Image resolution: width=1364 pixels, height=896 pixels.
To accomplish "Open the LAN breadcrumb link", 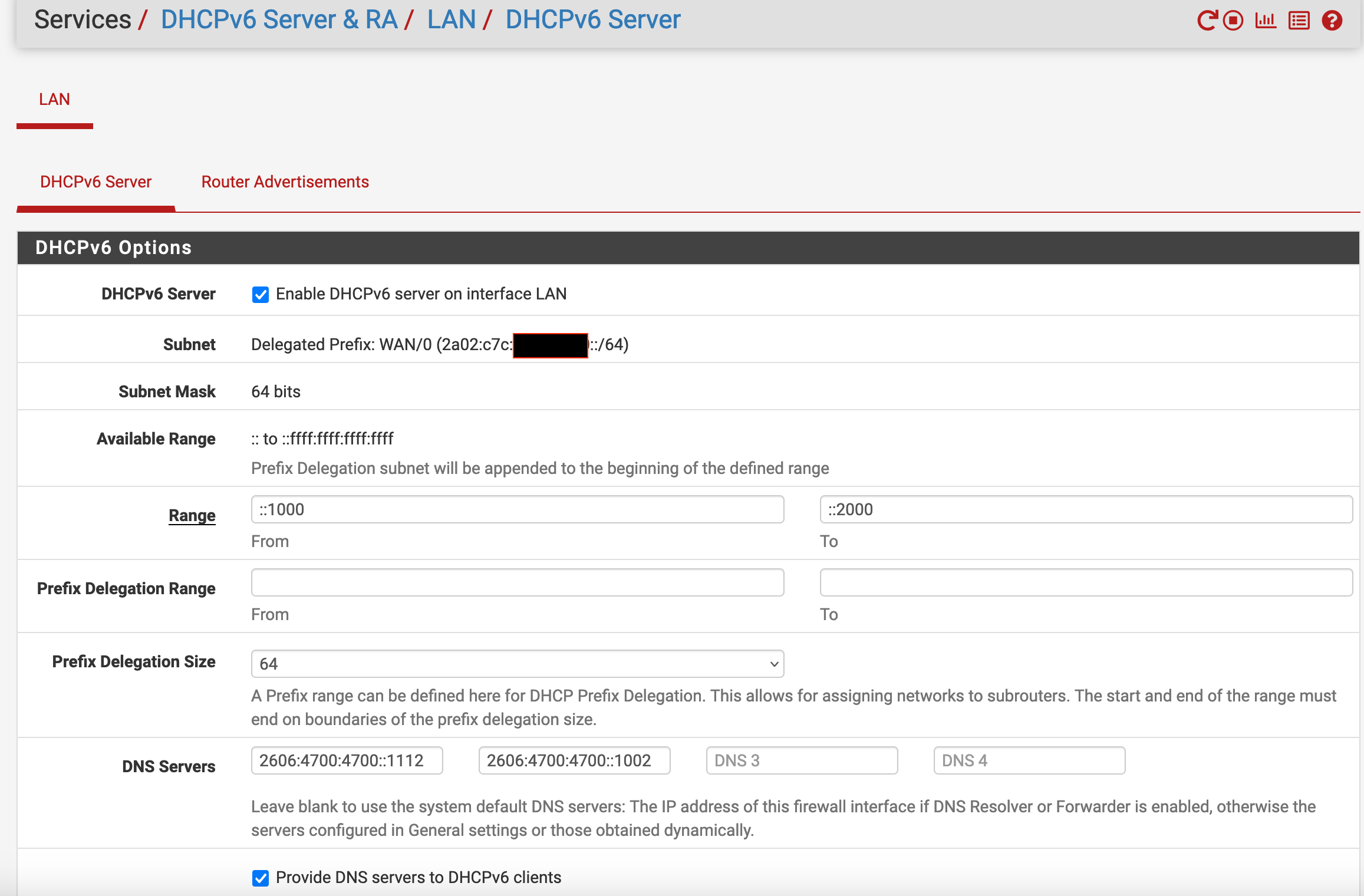I will (x=452, y=19).
